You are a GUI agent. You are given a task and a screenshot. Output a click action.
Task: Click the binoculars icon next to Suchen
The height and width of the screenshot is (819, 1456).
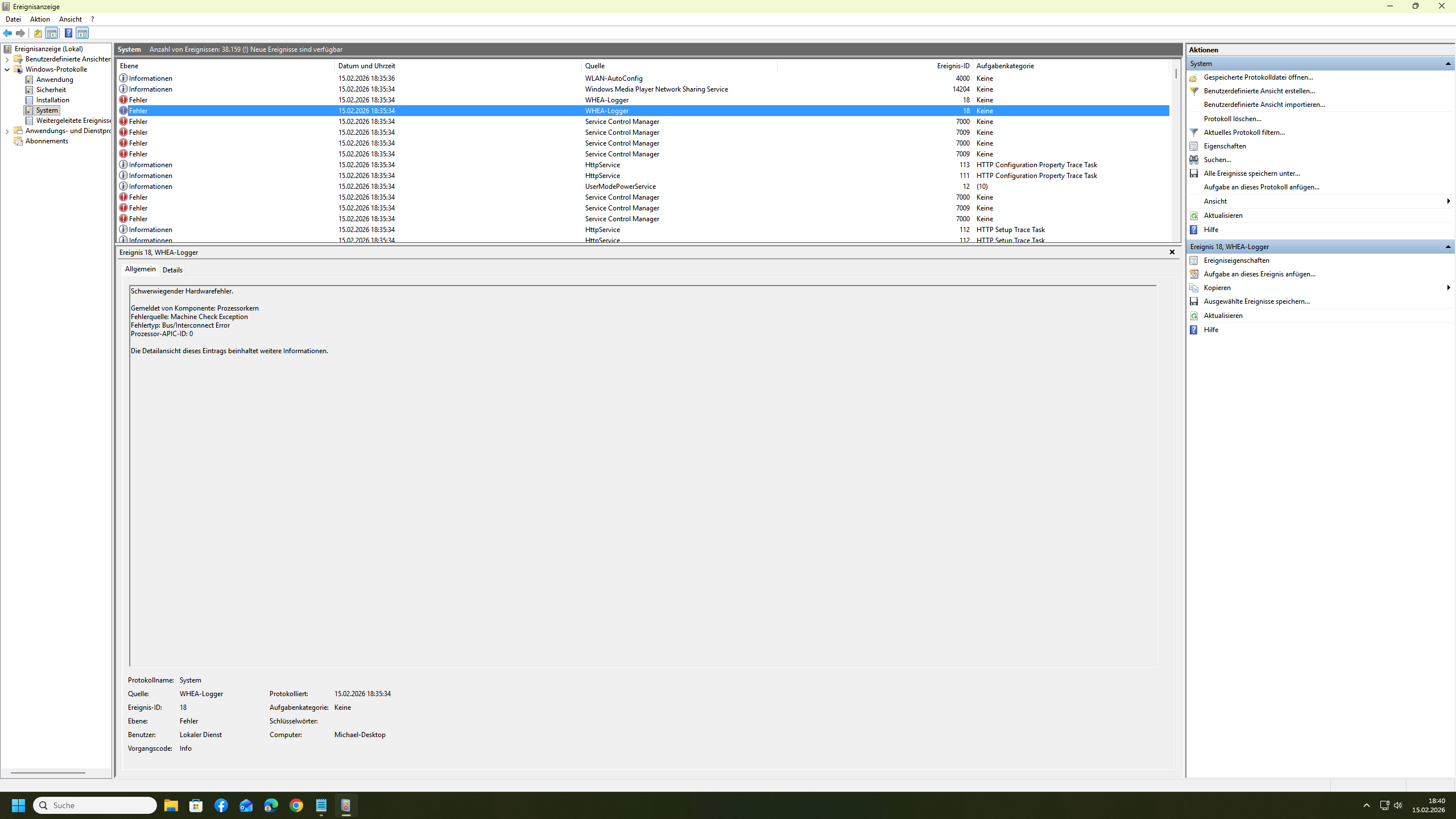(1194, 160)
